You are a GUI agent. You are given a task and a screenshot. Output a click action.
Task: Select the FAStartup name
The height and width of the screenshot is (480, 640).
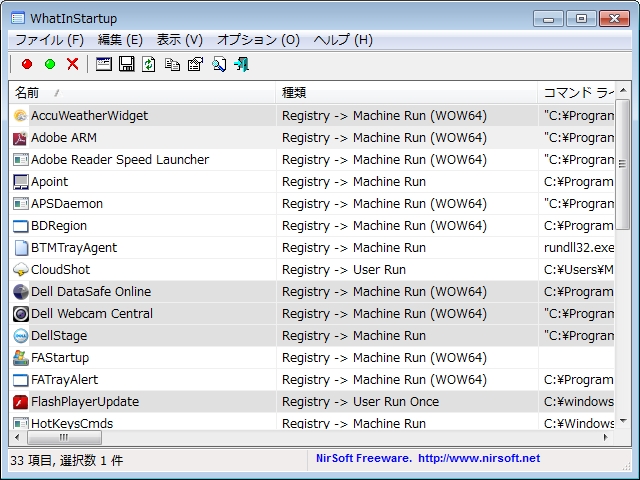[60, 358]
